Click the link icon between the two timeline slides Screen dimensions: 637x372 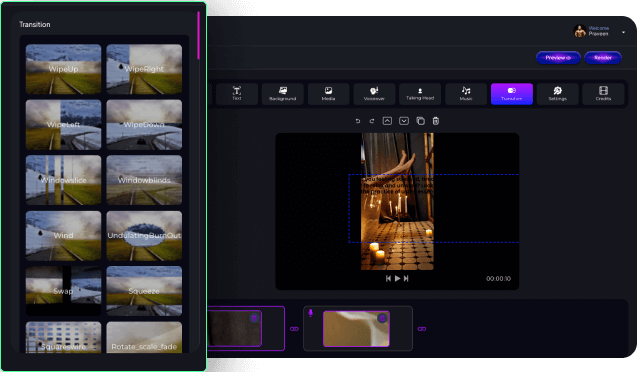click(x=294, y=329)
